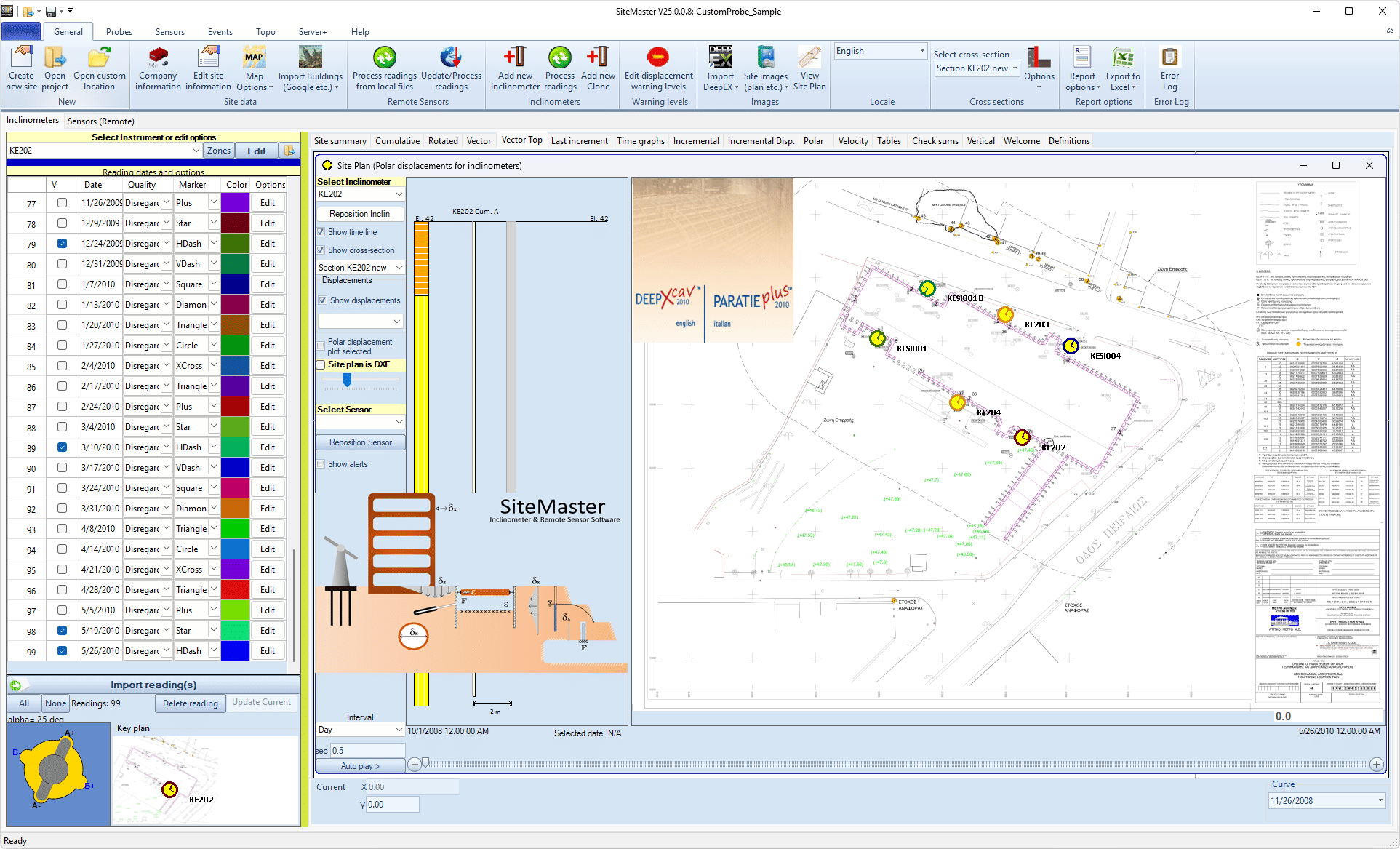
Task: Switch to the Probes ribbon tab
Action: click(119, 32)
